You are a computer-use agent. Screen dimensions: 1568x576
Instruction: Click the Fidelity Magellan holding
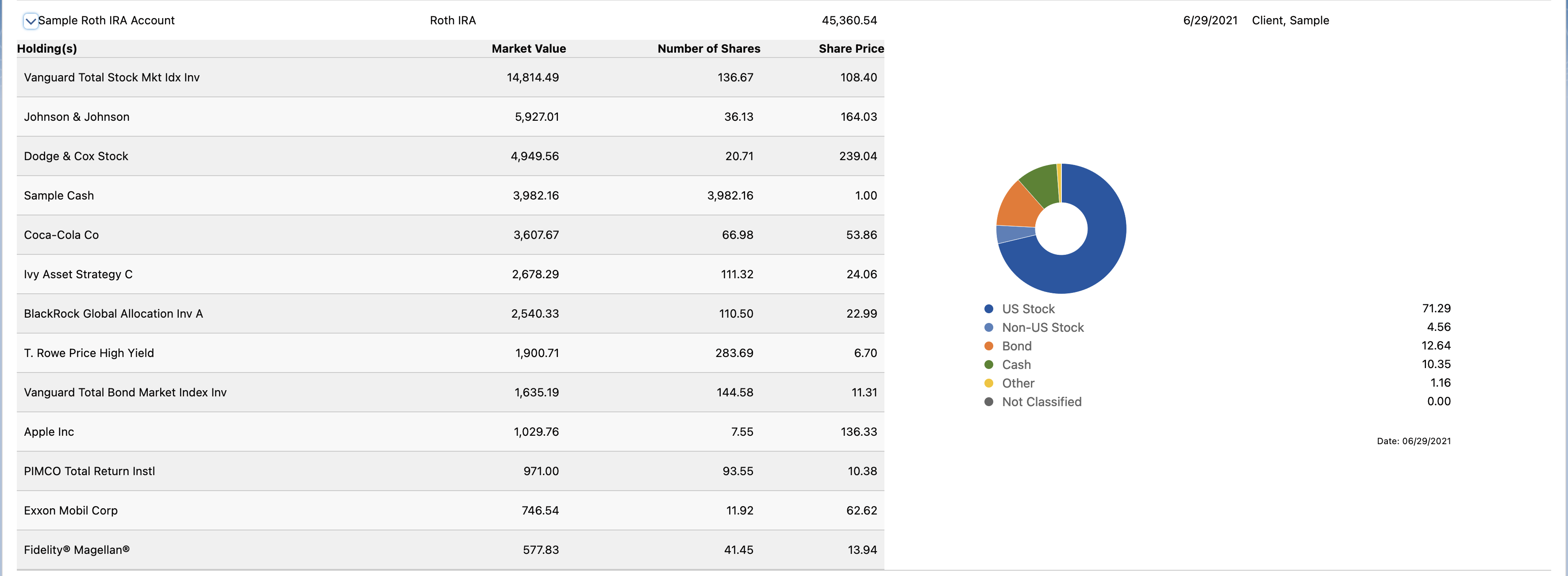pos(77,550)
